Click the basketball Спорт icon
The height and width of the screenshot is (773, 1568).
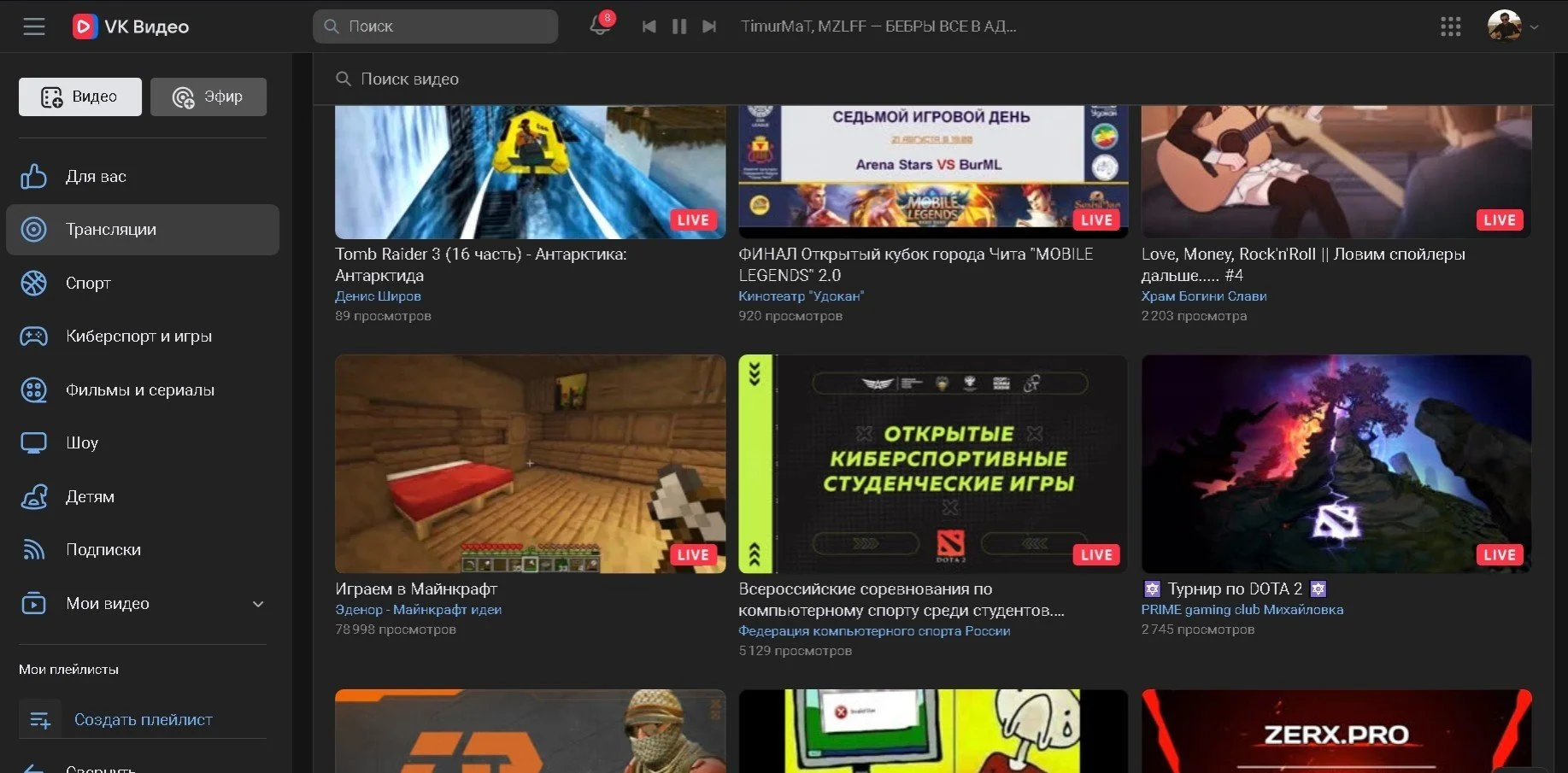[x=33, y=283]
